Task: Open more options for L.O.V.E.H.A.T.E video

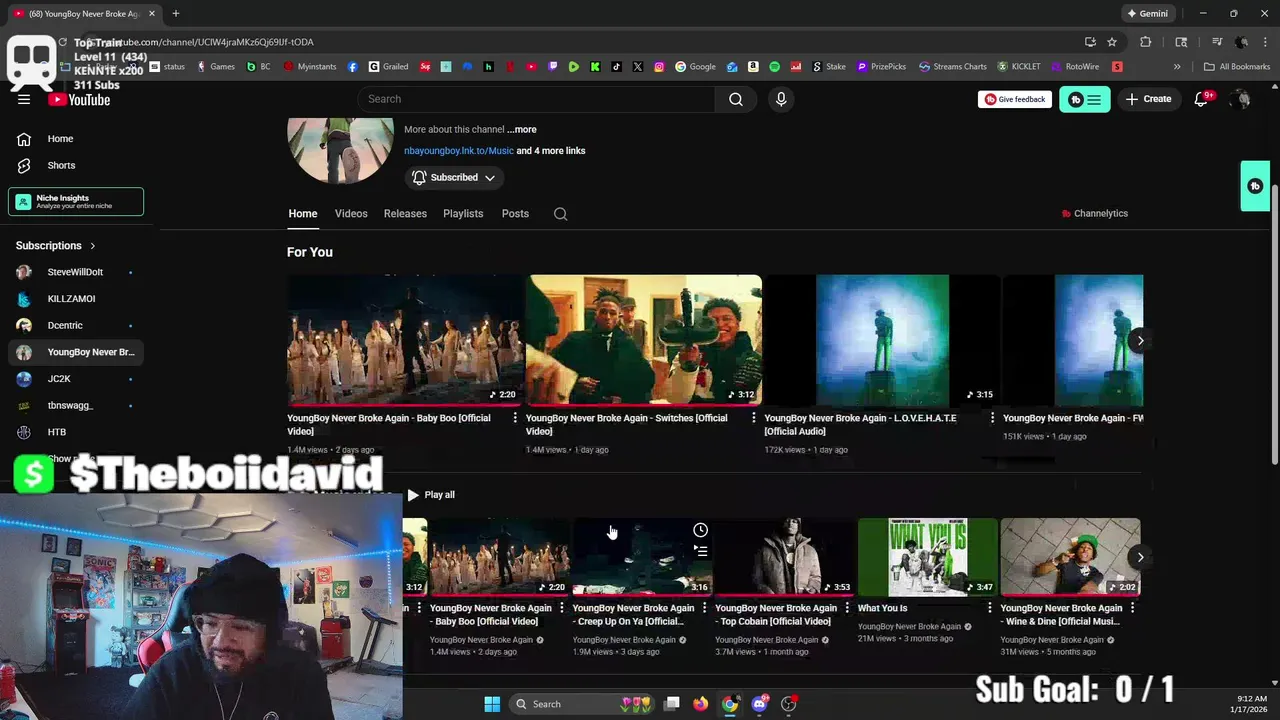Action: 992,418
